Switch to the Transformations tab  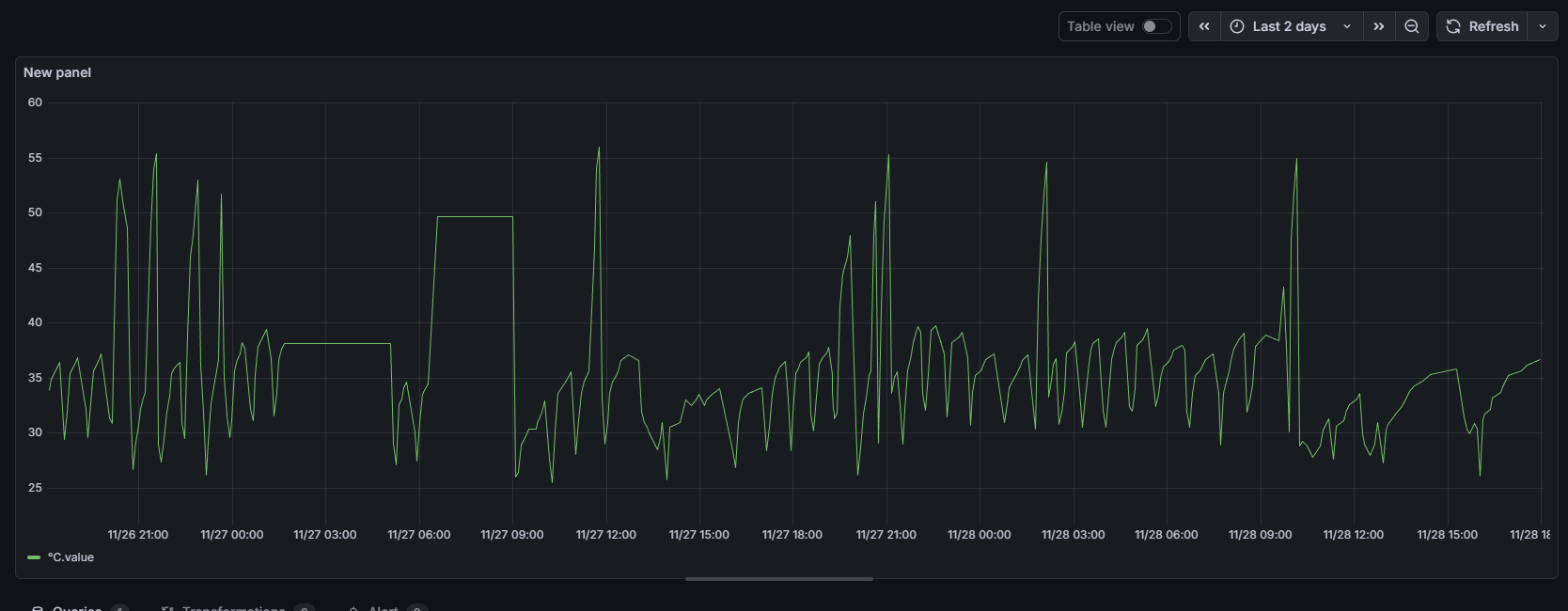(x=233, y=608)
